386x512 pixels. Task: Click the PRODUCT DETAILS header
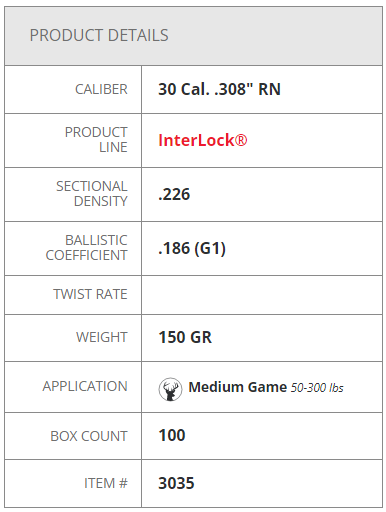[x=99, y=35]
